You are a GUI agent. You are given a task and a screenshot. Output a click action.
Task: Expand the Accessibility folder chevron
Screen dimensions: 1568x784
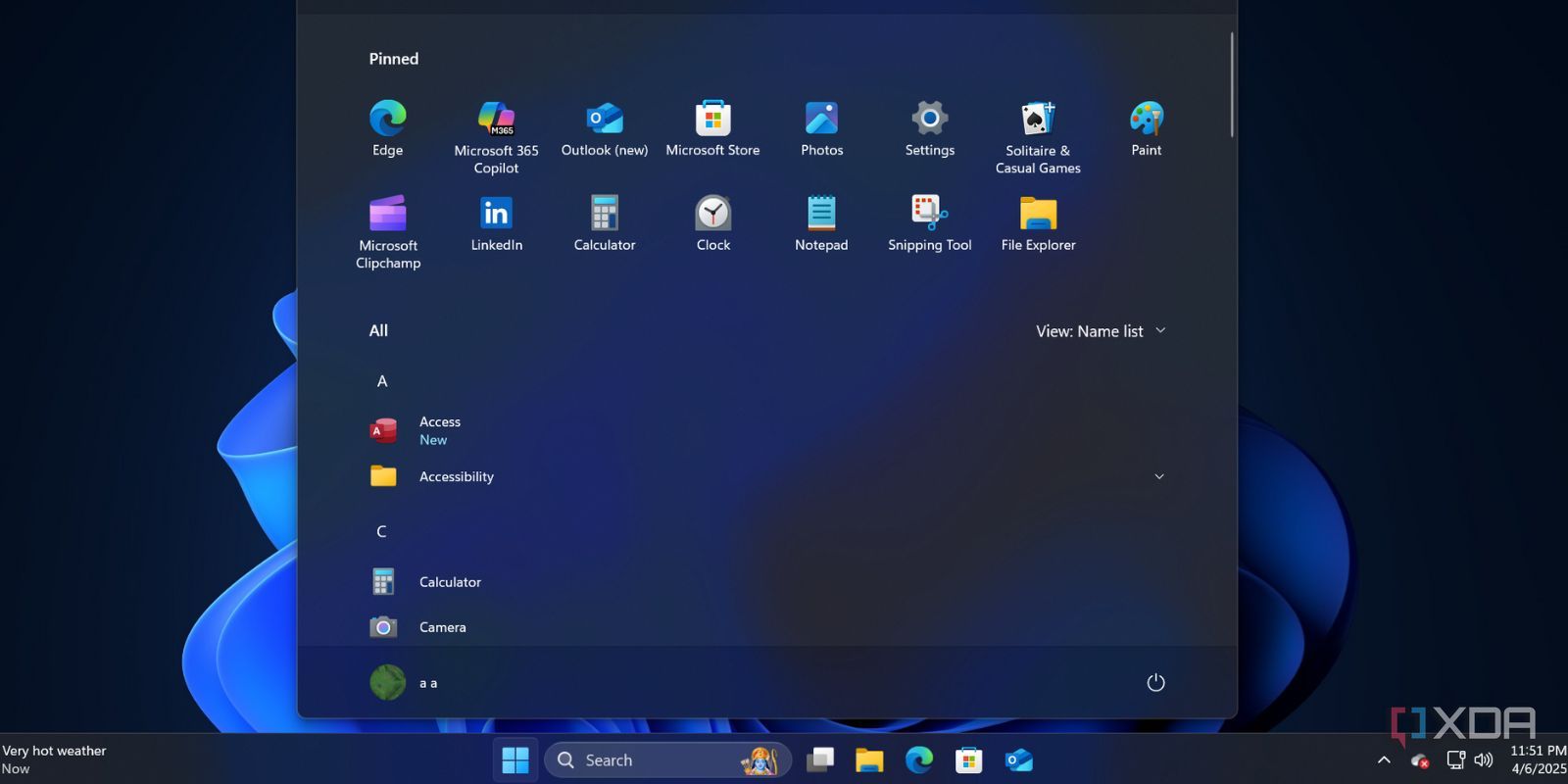1159,477
